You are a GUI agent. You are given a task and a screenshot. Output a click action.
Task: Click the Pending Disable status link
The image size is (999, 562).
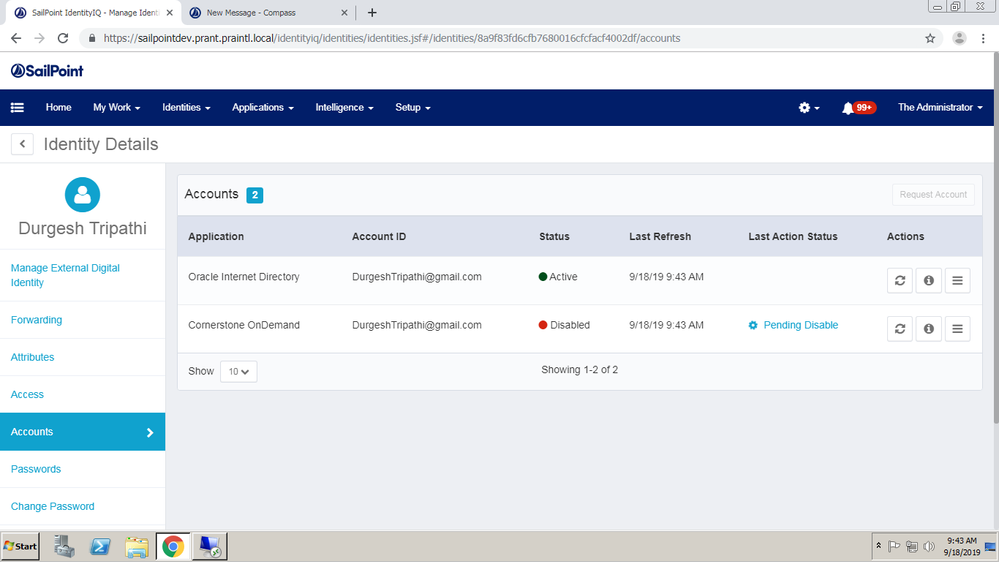(x=800, y=325)
